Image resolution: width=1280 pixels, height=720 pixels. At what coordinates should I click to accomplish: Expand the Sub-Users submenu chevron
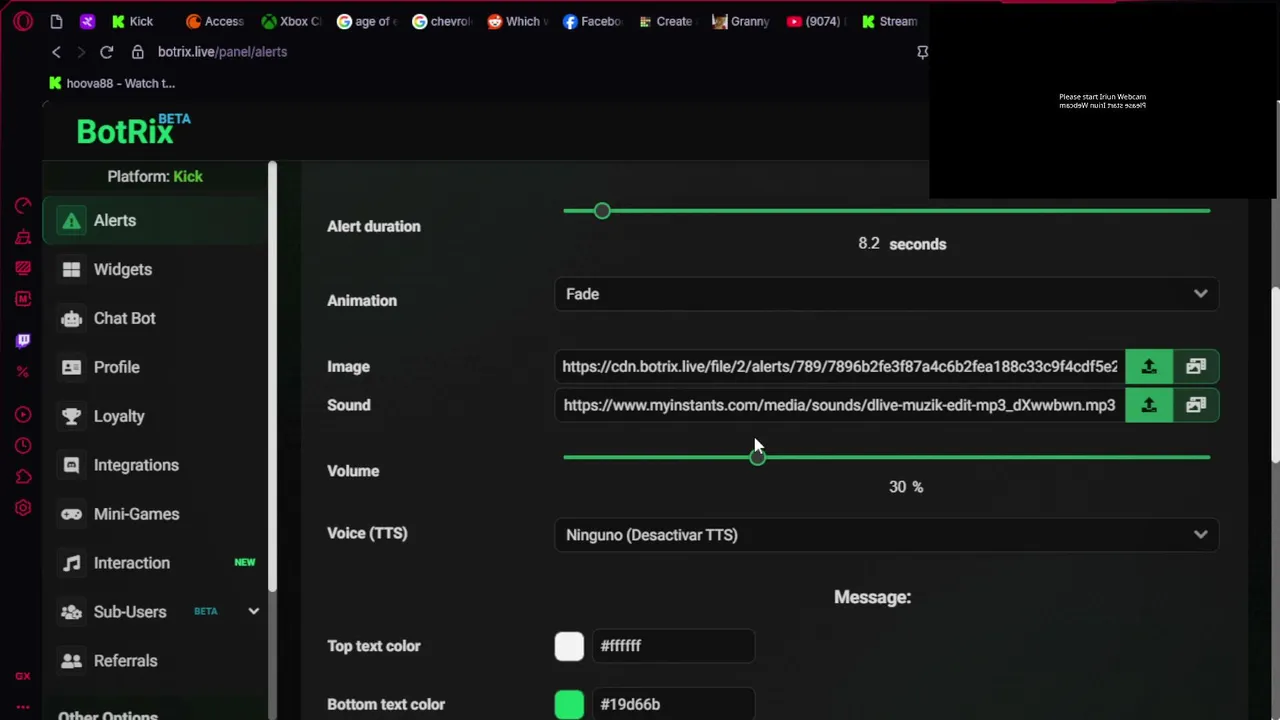pos(253,611)
